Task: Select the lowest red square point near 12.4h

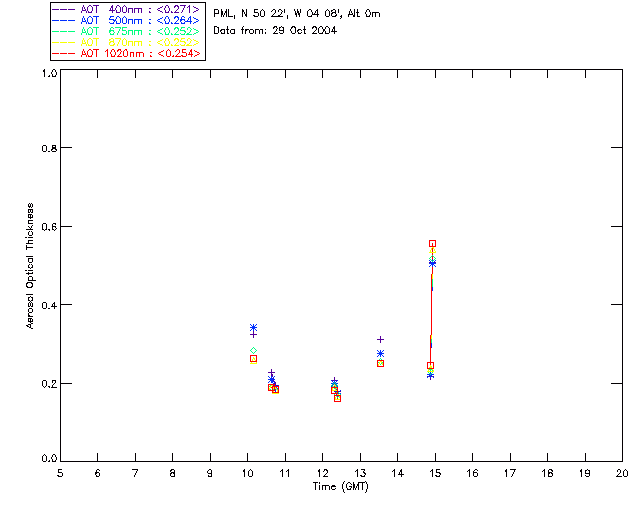Action: (338, 398)
